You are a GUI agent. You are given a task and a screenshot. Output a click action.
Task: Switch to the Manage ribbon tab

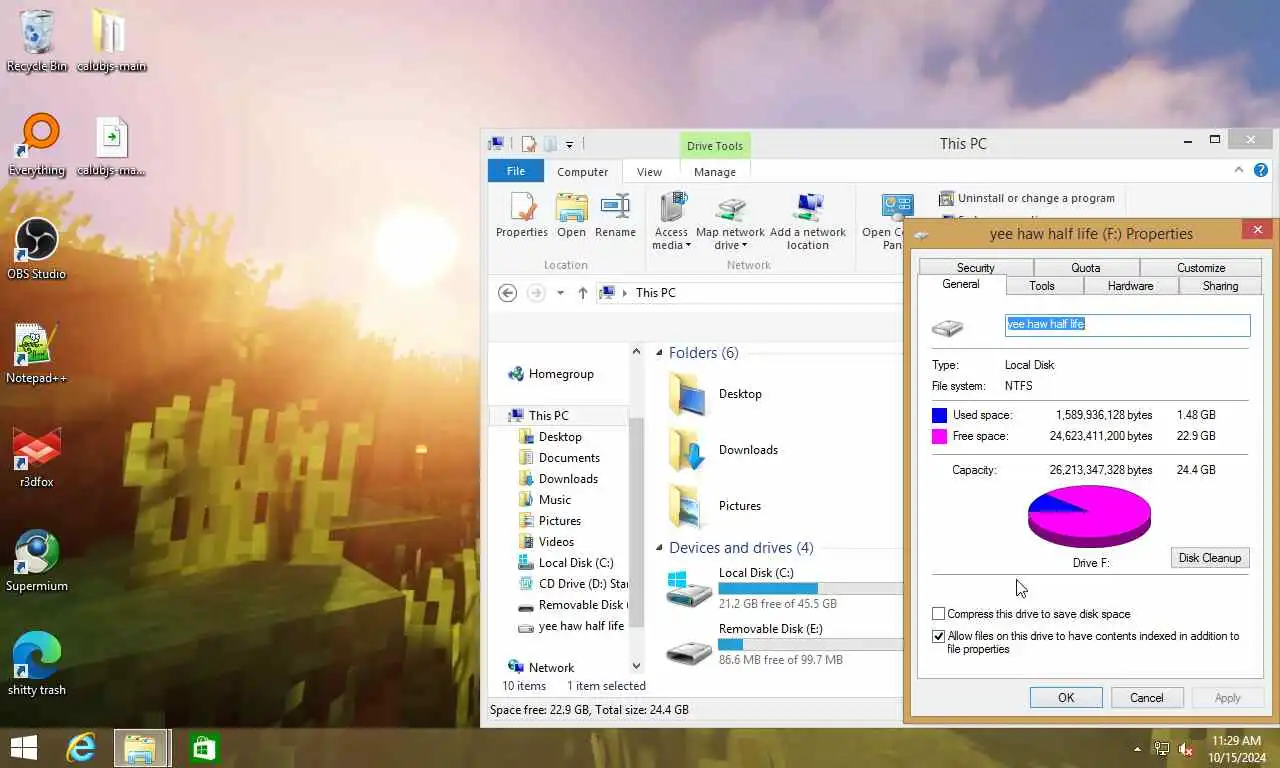(715, 172)
